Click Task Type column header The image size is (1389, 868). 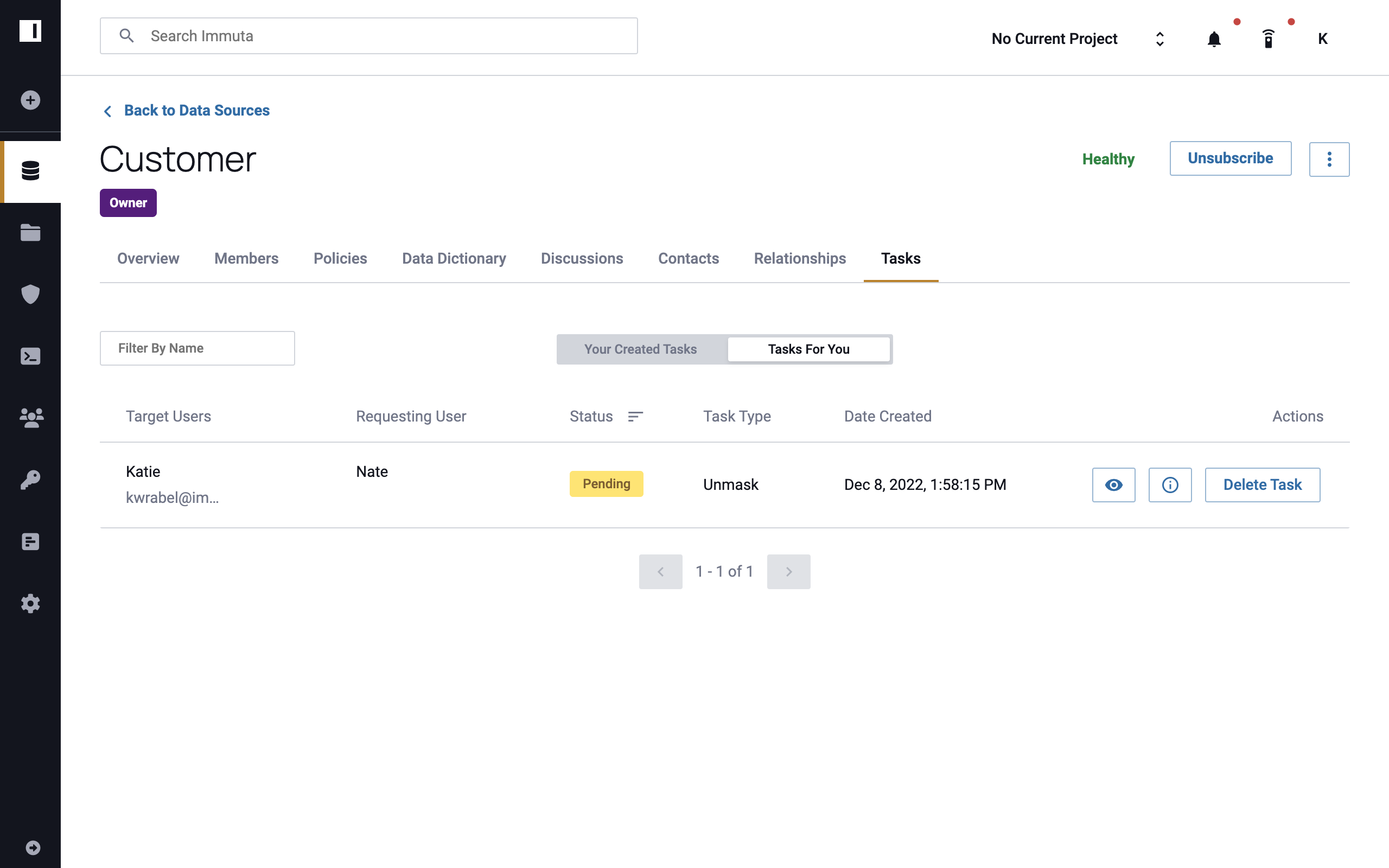(x=736, y=416)
